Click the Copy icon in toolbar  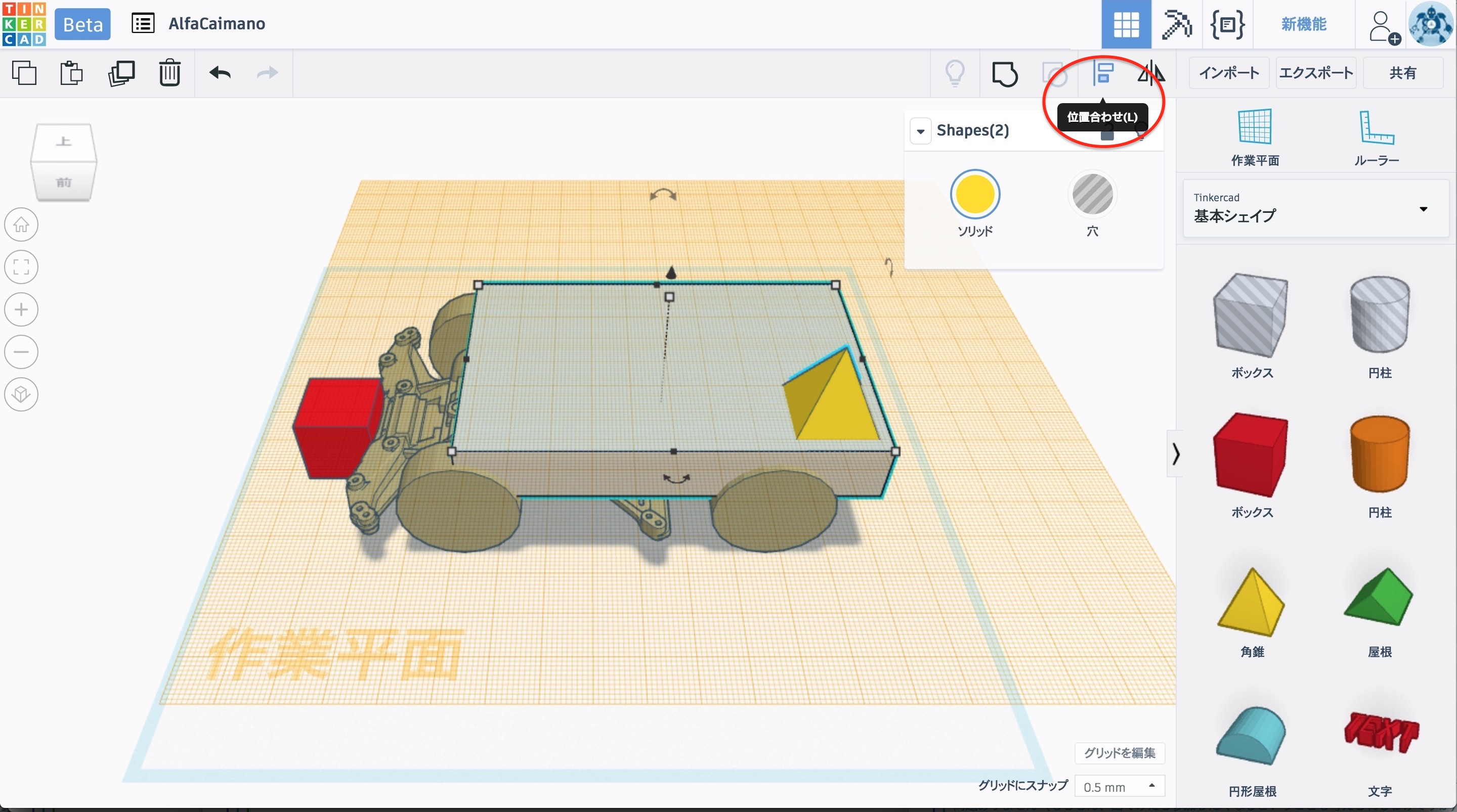24,73
